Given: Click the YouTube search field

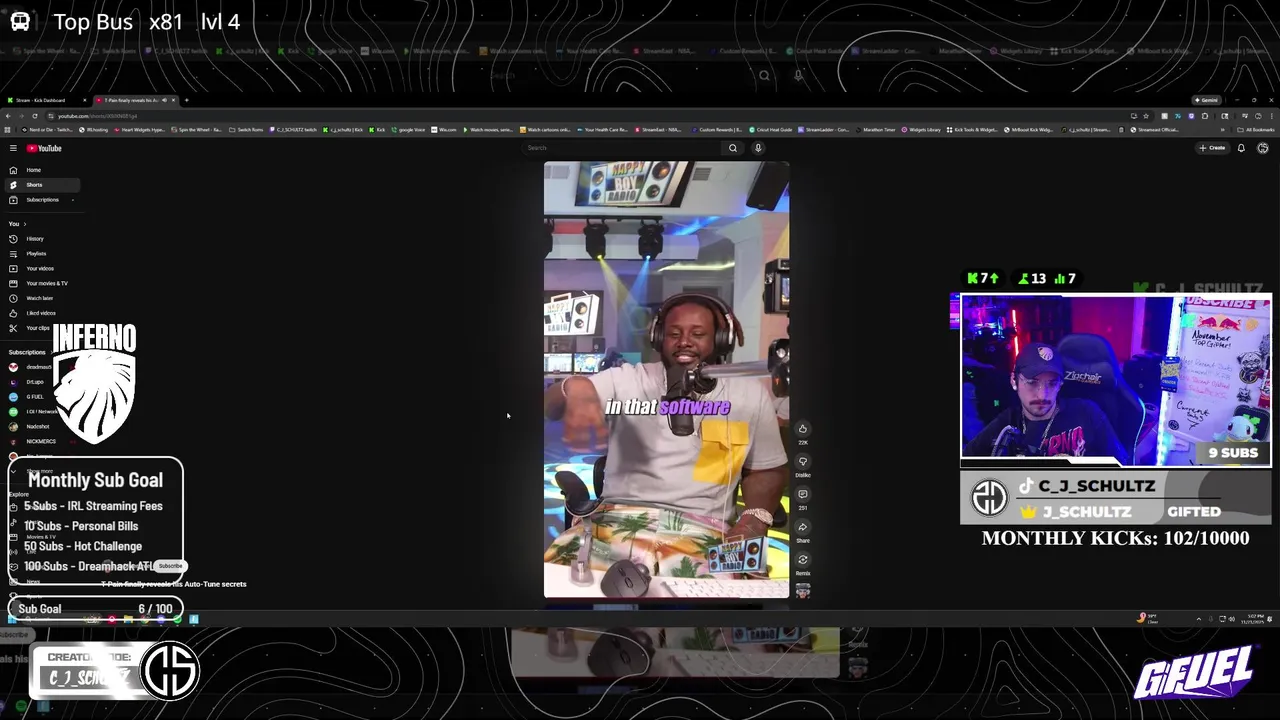Looking at the screenshot, I should (622, 148).
